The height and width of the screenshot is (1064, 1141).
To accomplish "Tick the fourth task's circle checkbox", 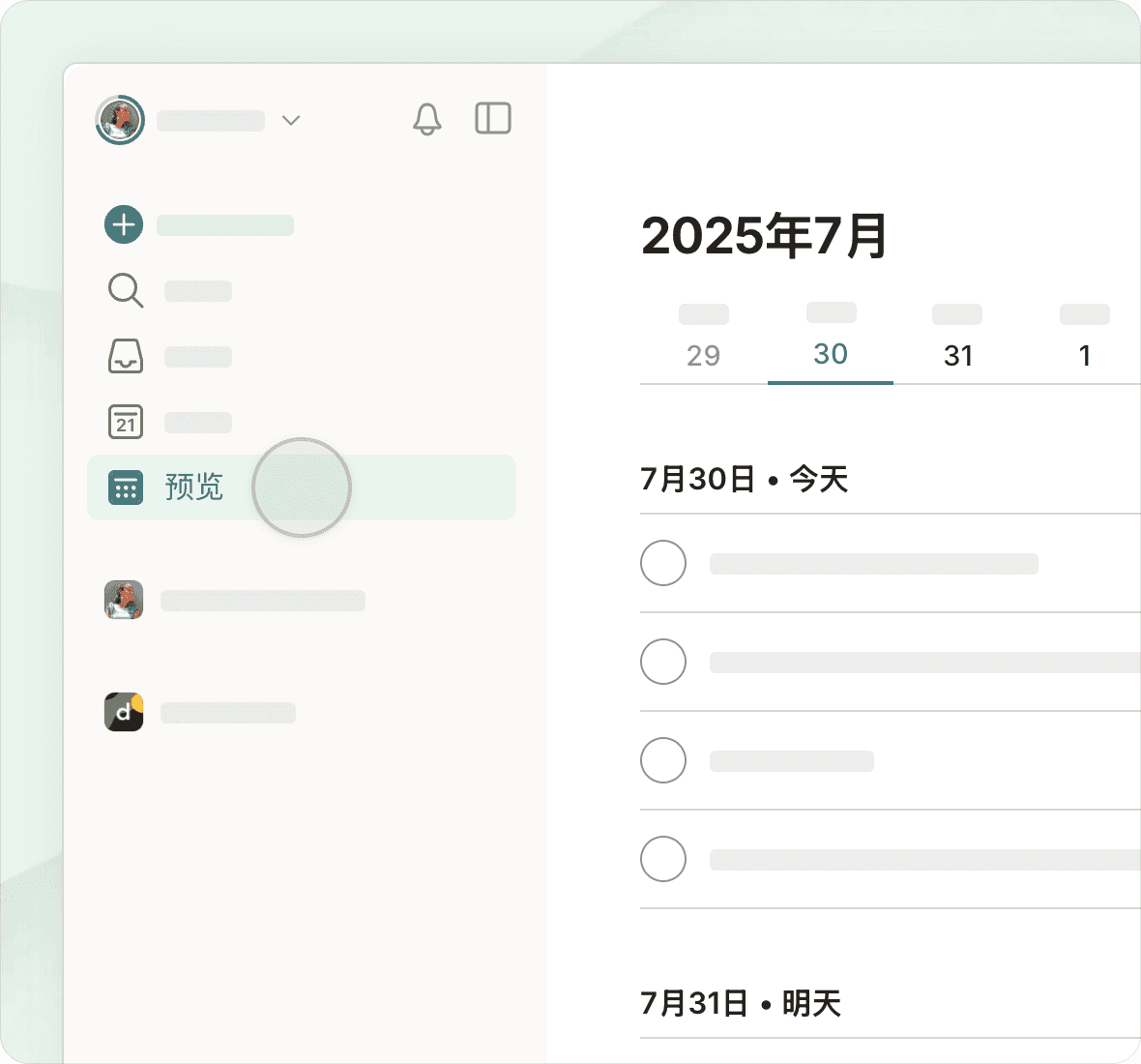I will click(663, 859).
